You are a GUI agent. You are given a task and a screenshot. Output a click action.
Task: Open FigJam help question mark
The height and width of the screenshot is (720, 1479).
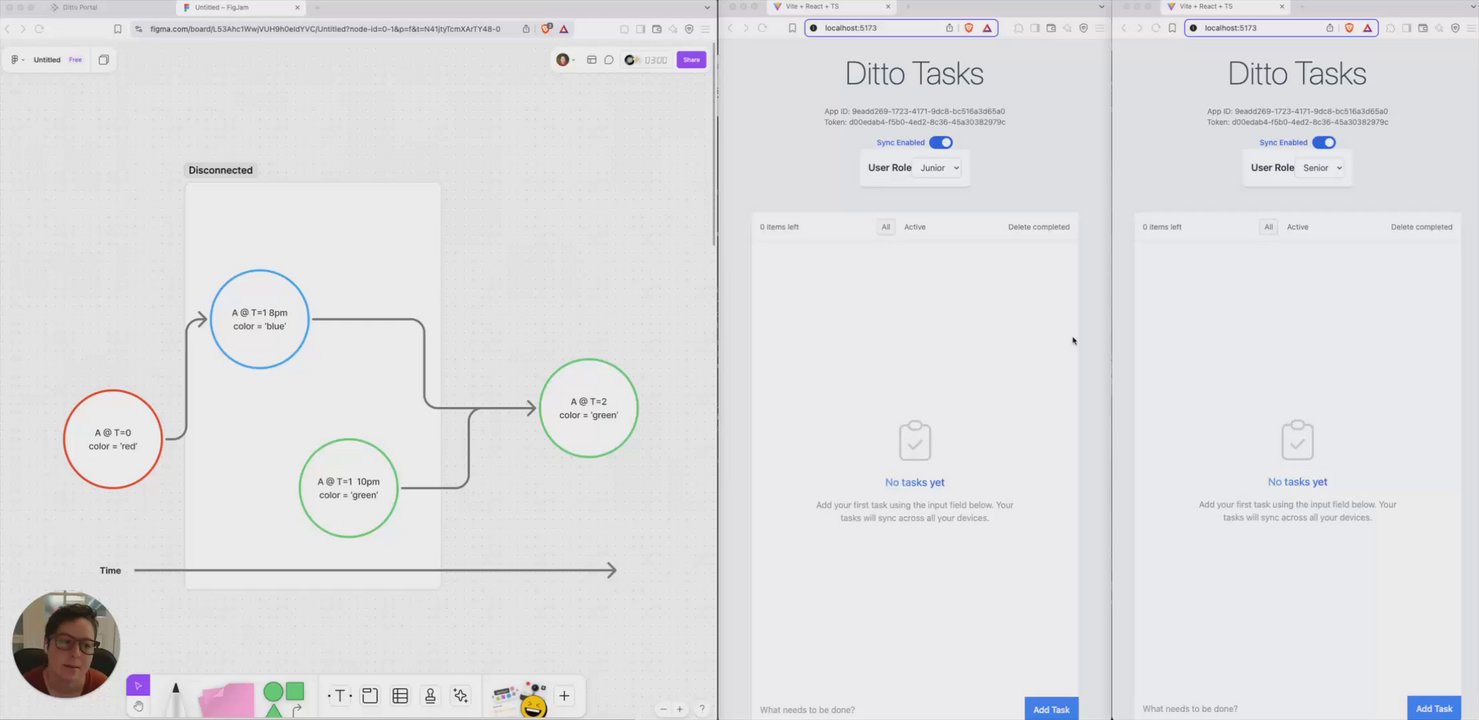(x=701, y=709)
